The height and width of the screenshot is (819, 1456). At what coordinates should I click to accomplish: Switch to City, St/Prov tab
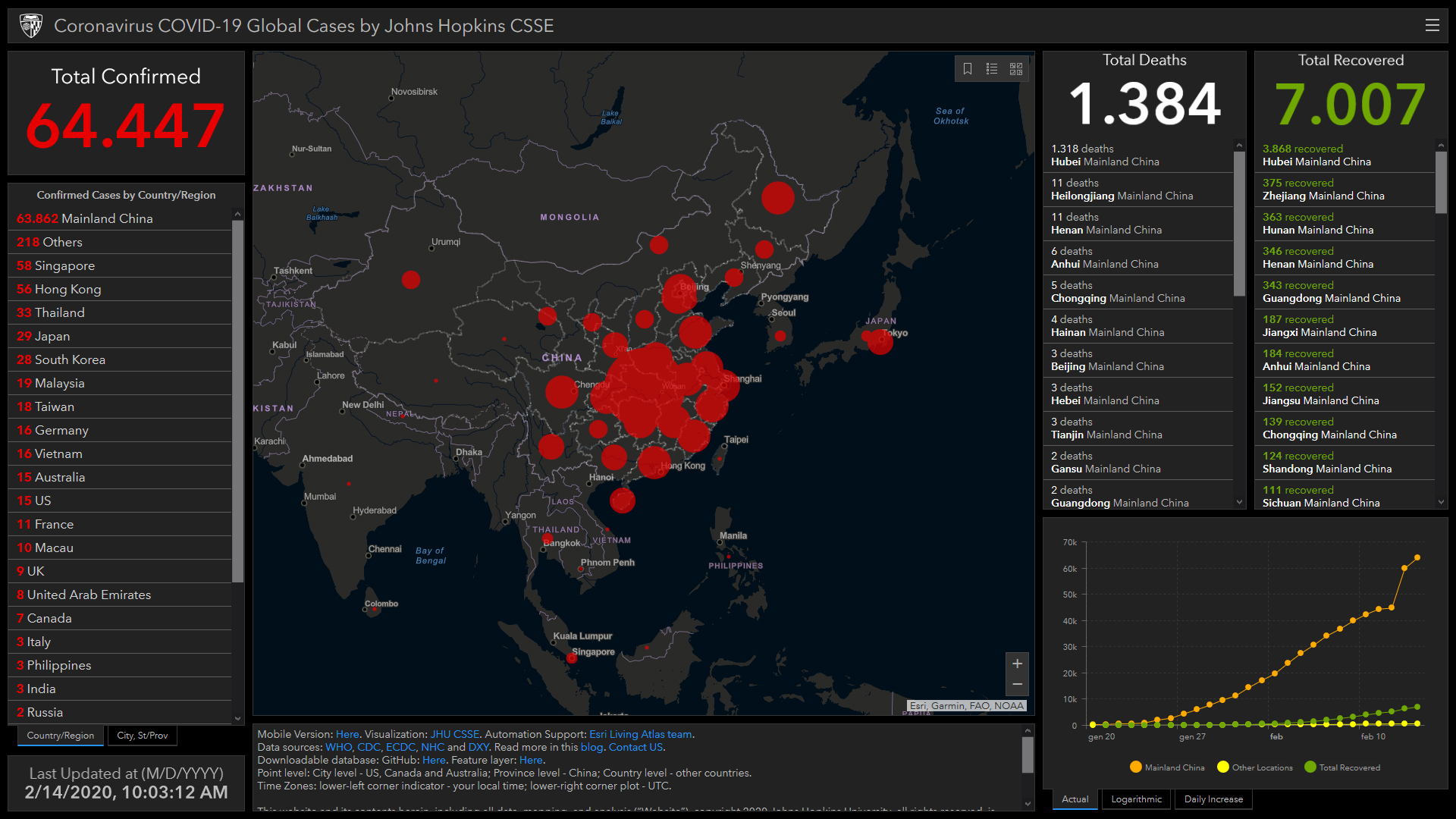click(x=143, y=736)
